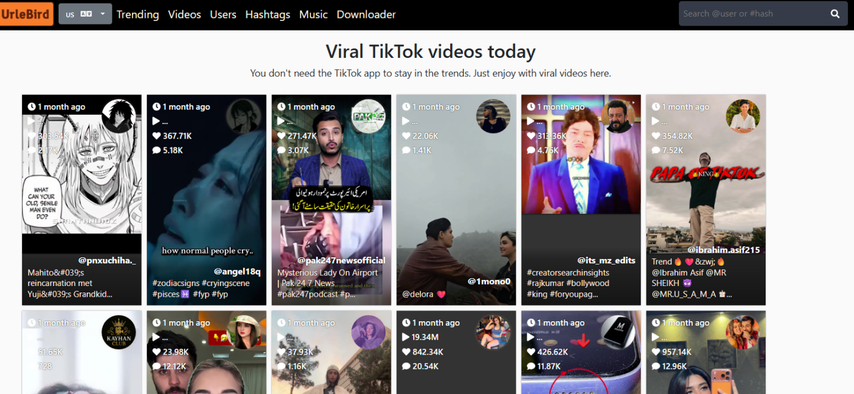Click the UrleBird logo
The image size is (854, 394).
click(x=26, y=14)
